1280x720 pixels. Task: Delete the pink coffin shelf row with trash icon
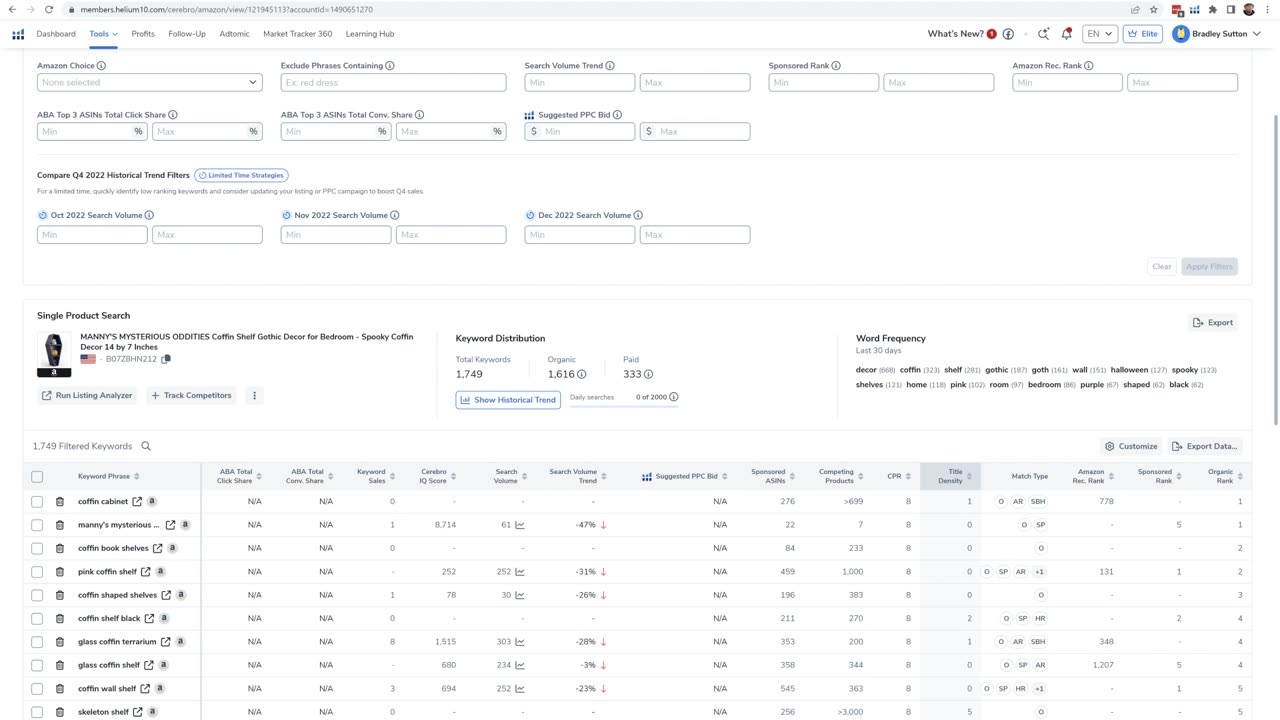tap(60, 572)
